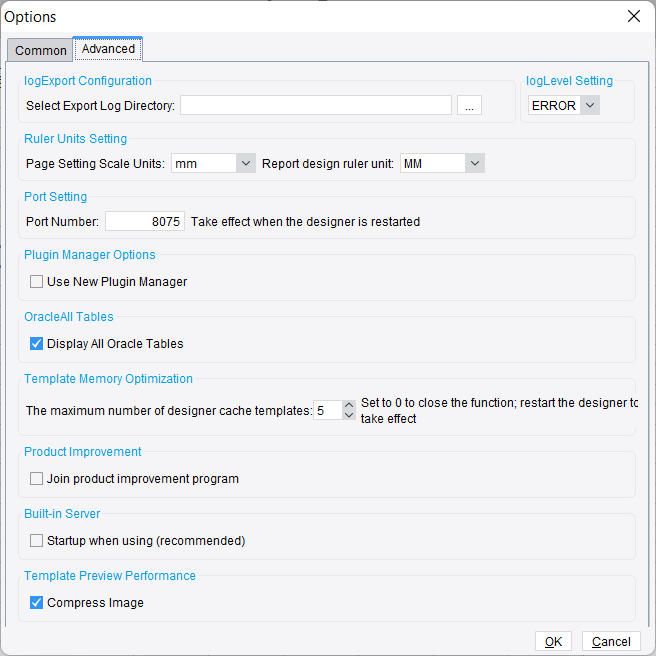Click the cache templates number field
The width and height of the screenshot is (656, 656).
328,410
